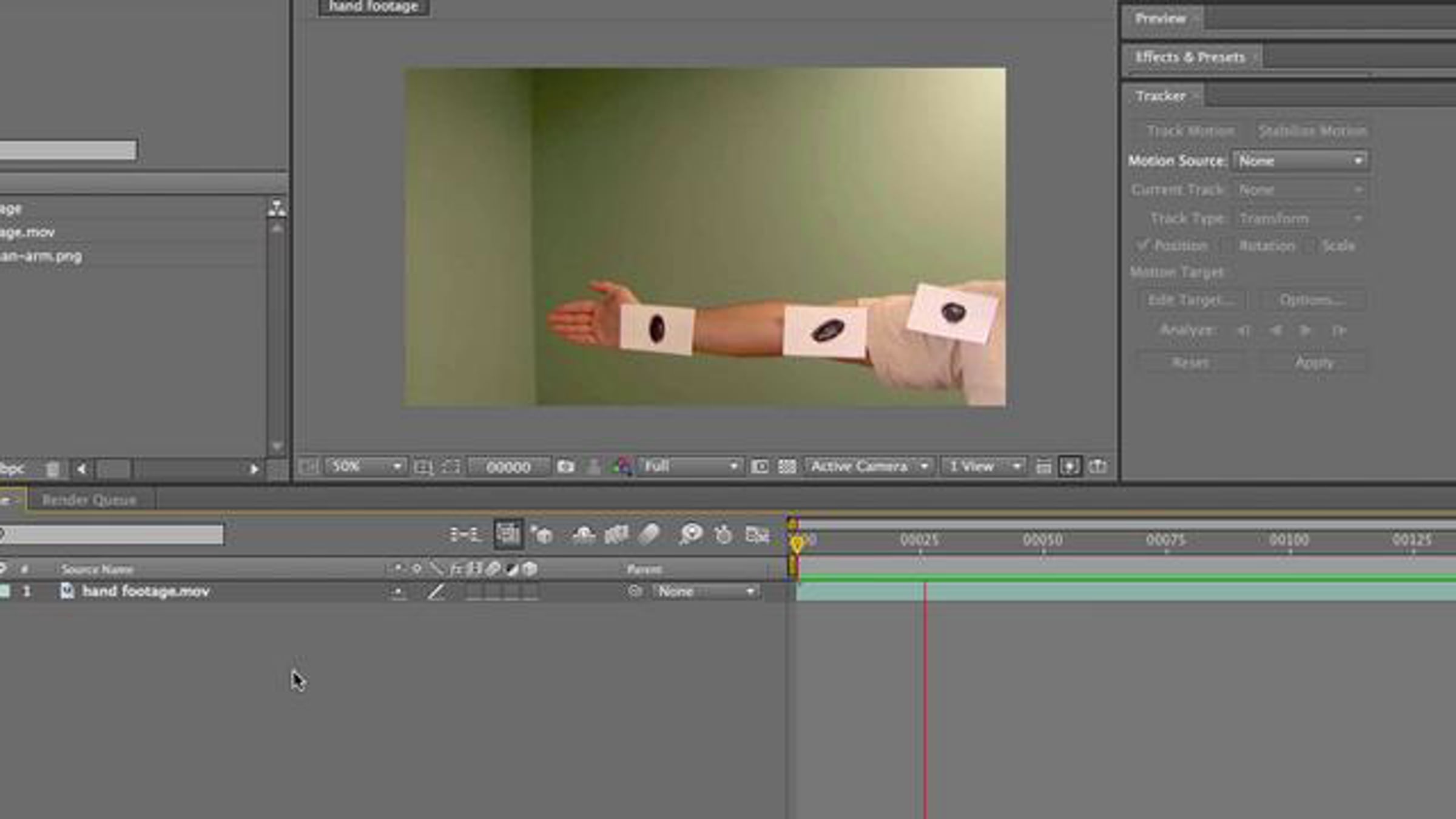1456x819 pixels.
Task: Click the Auto-keyframe stopwatch icon
Action: click(x=723, y=534)
